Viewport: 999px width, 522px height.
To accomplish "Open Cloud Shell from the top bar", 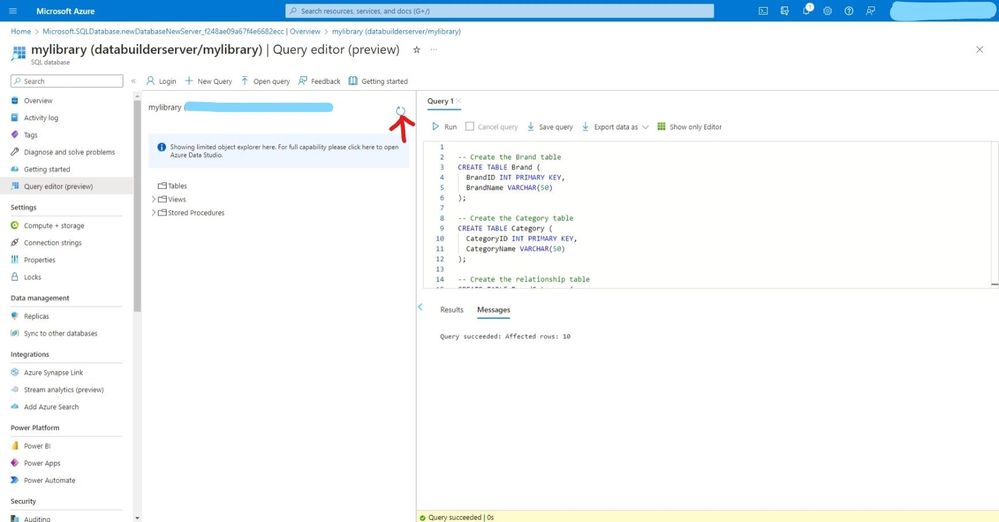I will point(763,11).
